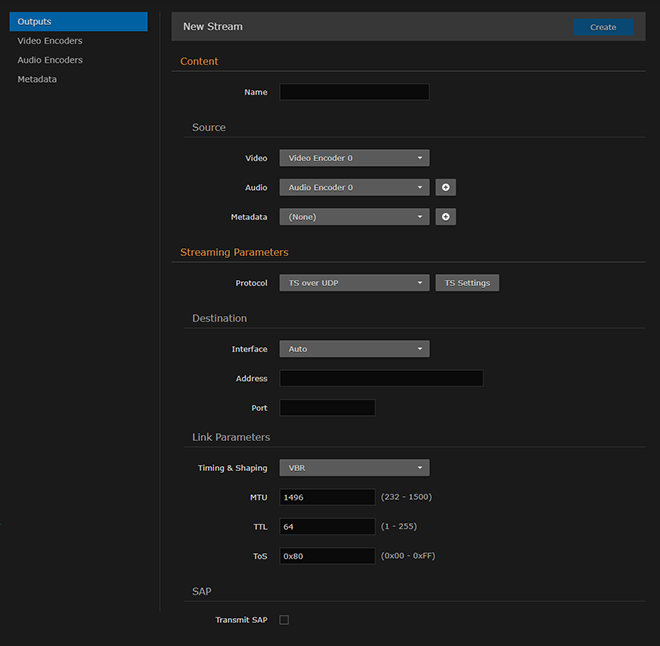Expand the Timing & Shaping VBR dropdown
Screen dimensions: 660x646
click(354, 468)
